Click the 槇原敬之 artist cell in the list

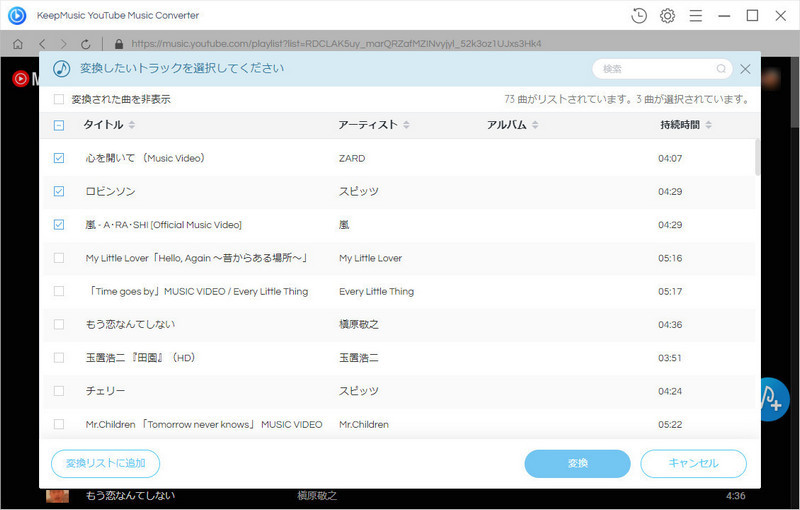pos(359,324)
